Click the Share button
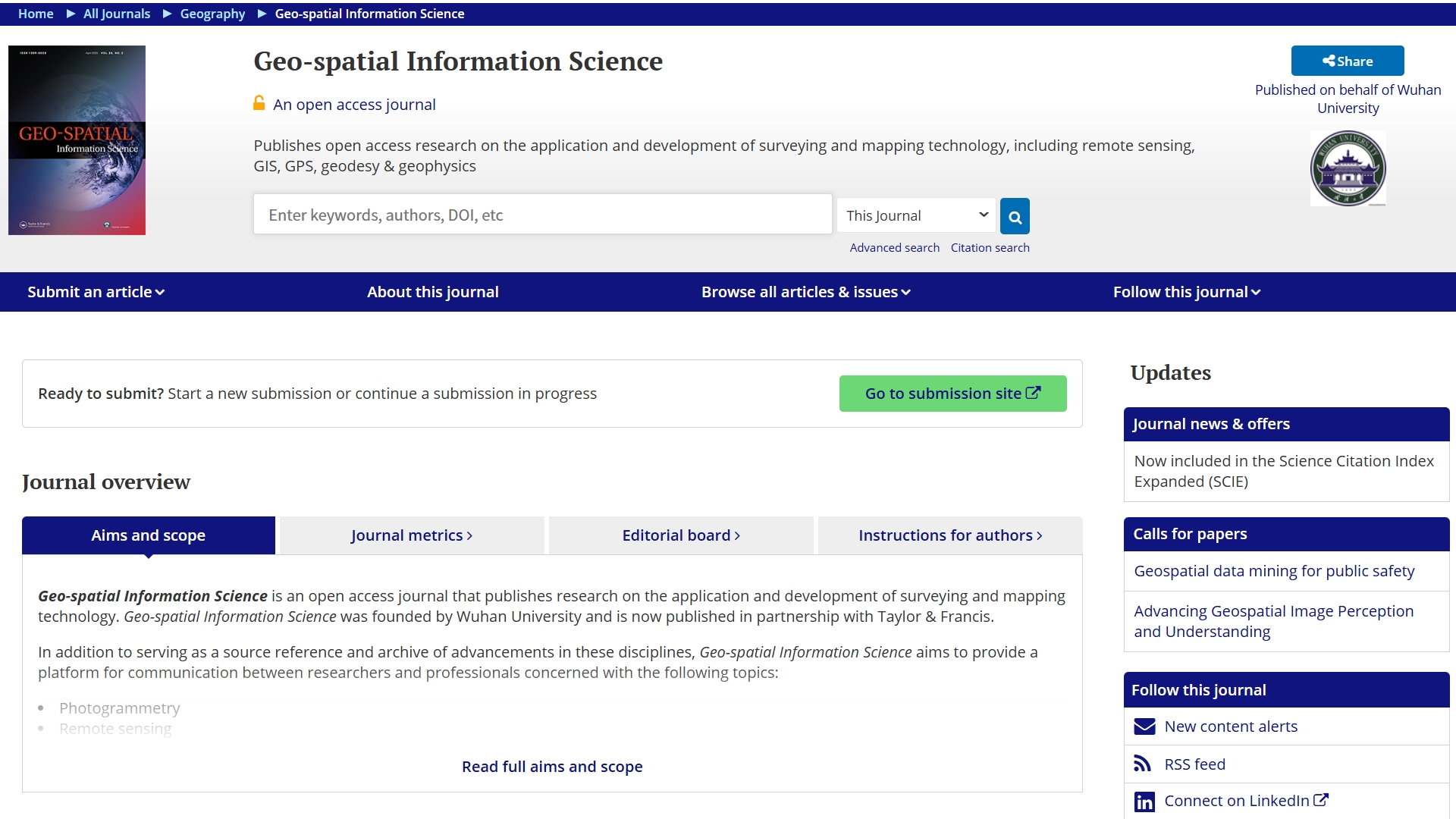 click(x=1348, y=61)
